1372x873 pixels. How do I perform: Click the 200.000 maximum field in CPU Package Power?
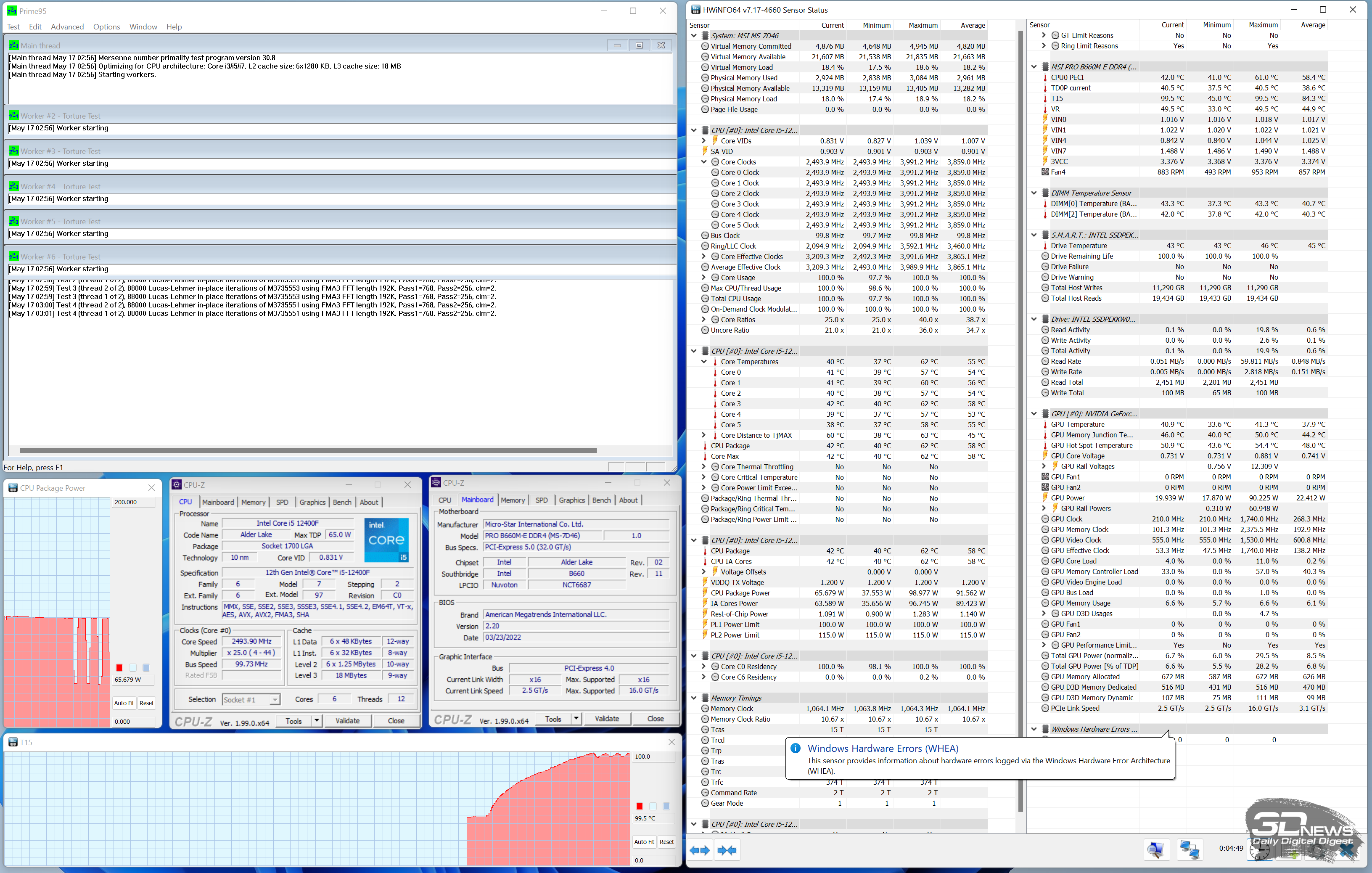134,502
